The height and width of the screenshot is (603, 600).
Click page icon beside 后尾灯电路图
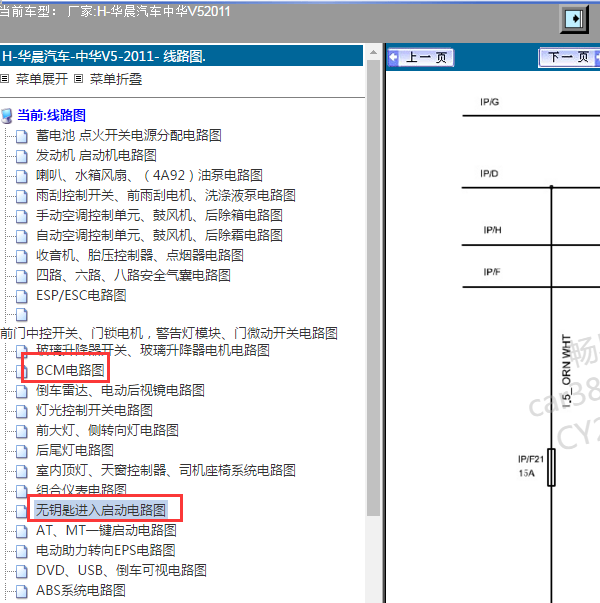22,451
